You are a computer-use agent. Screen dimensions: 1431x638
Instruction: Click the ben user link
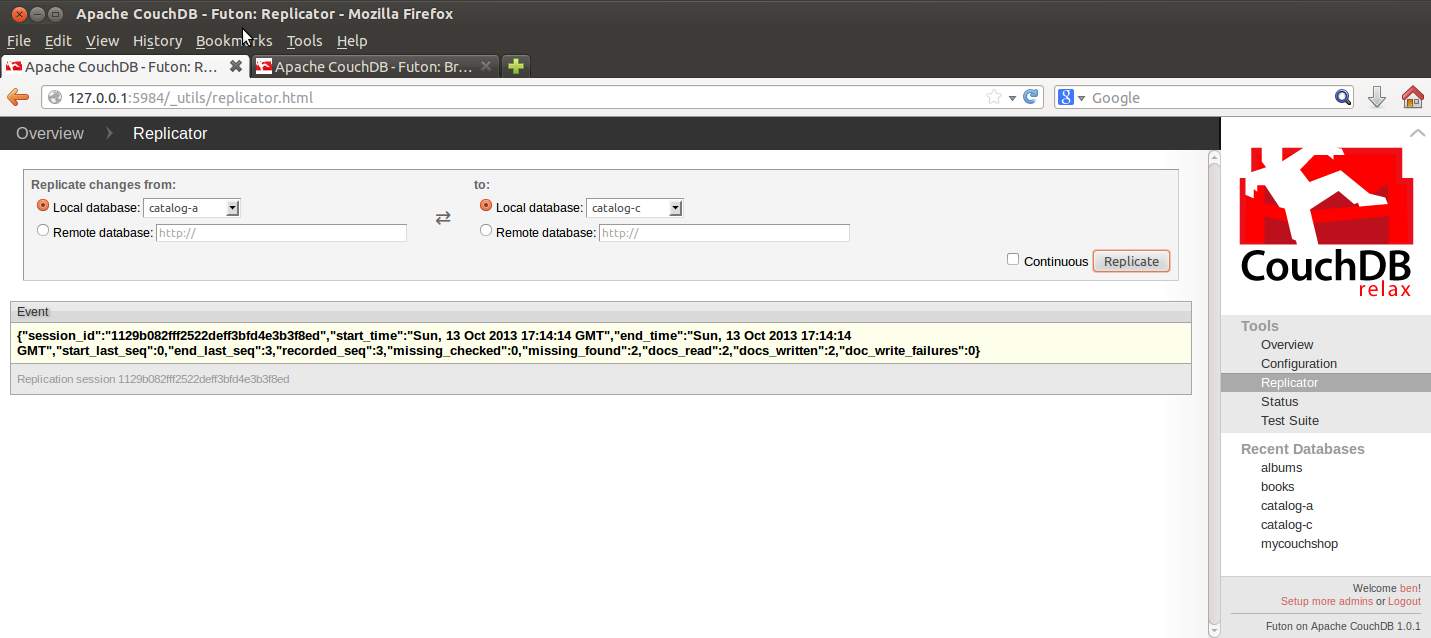point(1408,589)
